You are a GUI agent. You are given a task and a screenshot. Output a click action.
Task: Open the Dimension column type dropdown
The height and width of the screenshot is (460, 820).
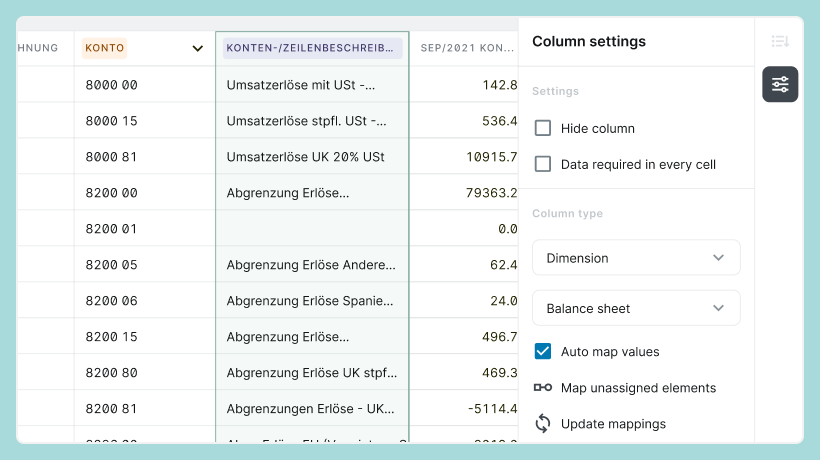(636, 258)
